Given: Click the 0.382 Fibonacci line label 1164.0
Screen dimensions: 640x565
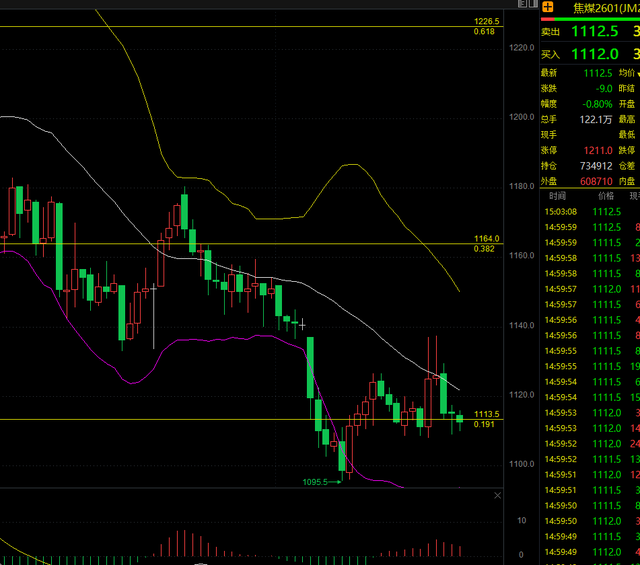Looking at the screenshot, I should [x=486, y=239].
